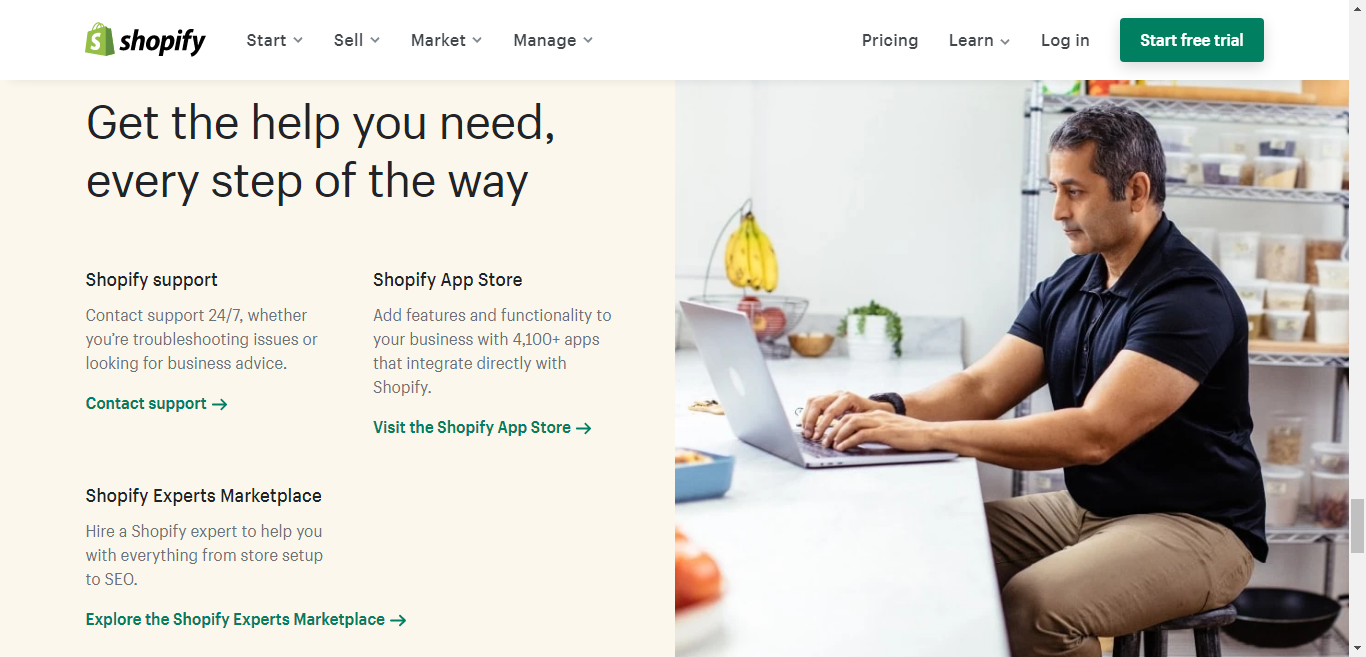1366x657 pixels.
Task: Open the Start navigation menu
Action: [x=274, y=40]
